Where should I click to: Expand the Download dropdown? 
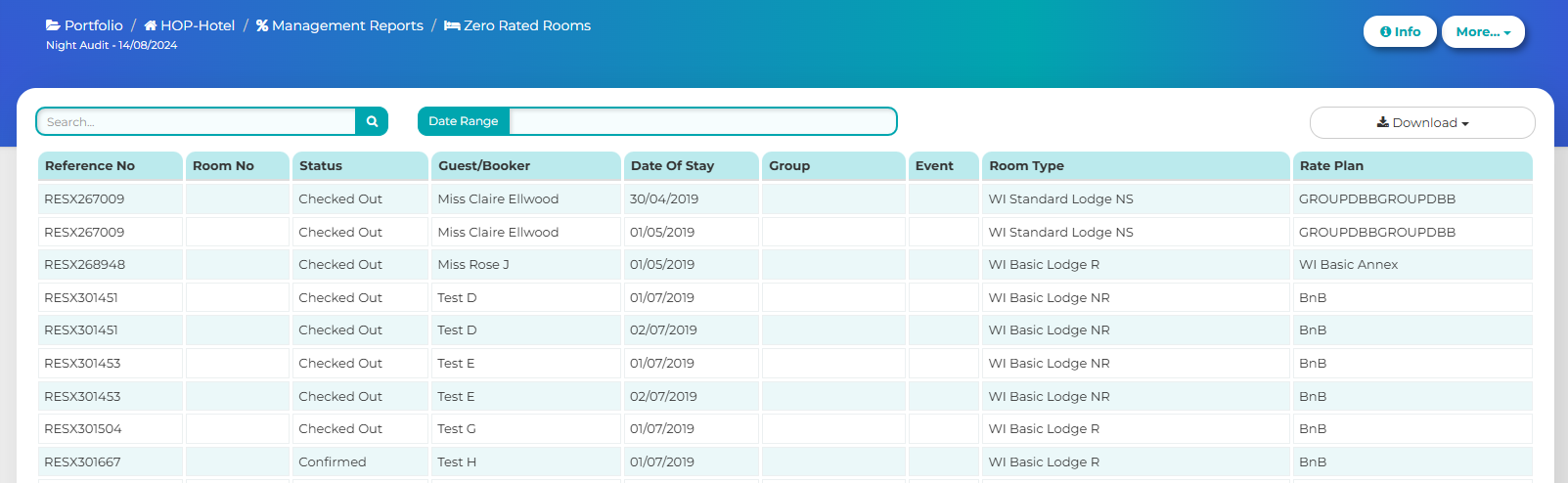coord(1422,122)
